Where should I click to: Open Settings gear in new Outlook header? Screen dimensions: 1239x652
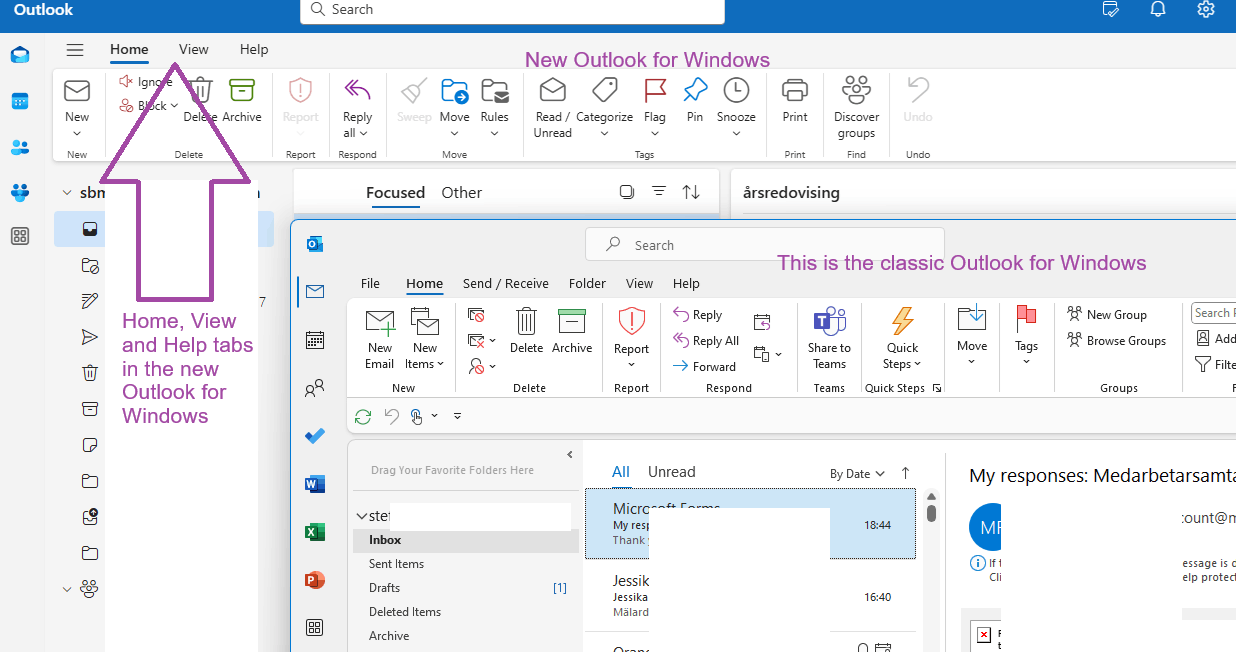tap(1206, 9)
